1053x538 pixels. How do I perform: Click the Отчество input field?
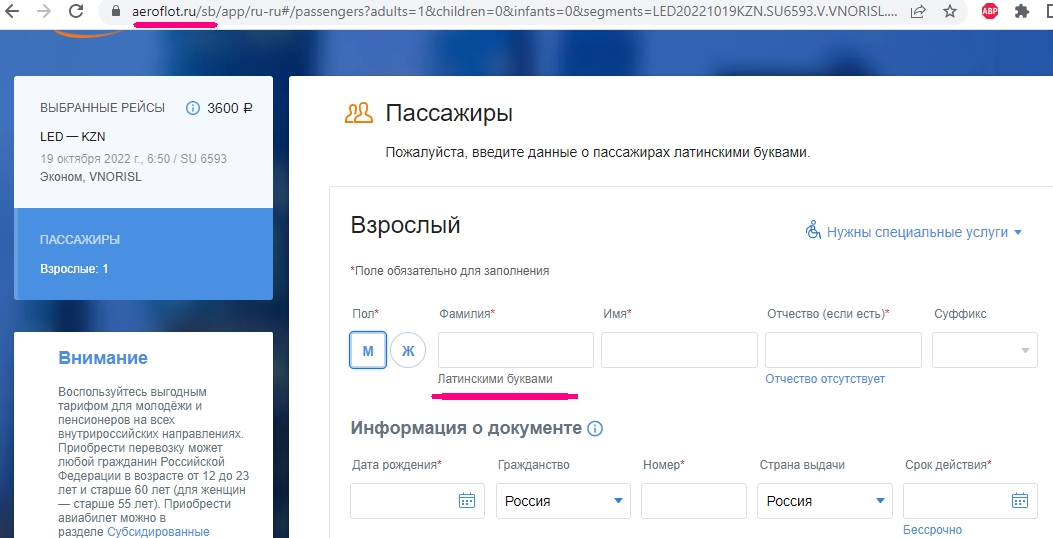pos(843,350)
